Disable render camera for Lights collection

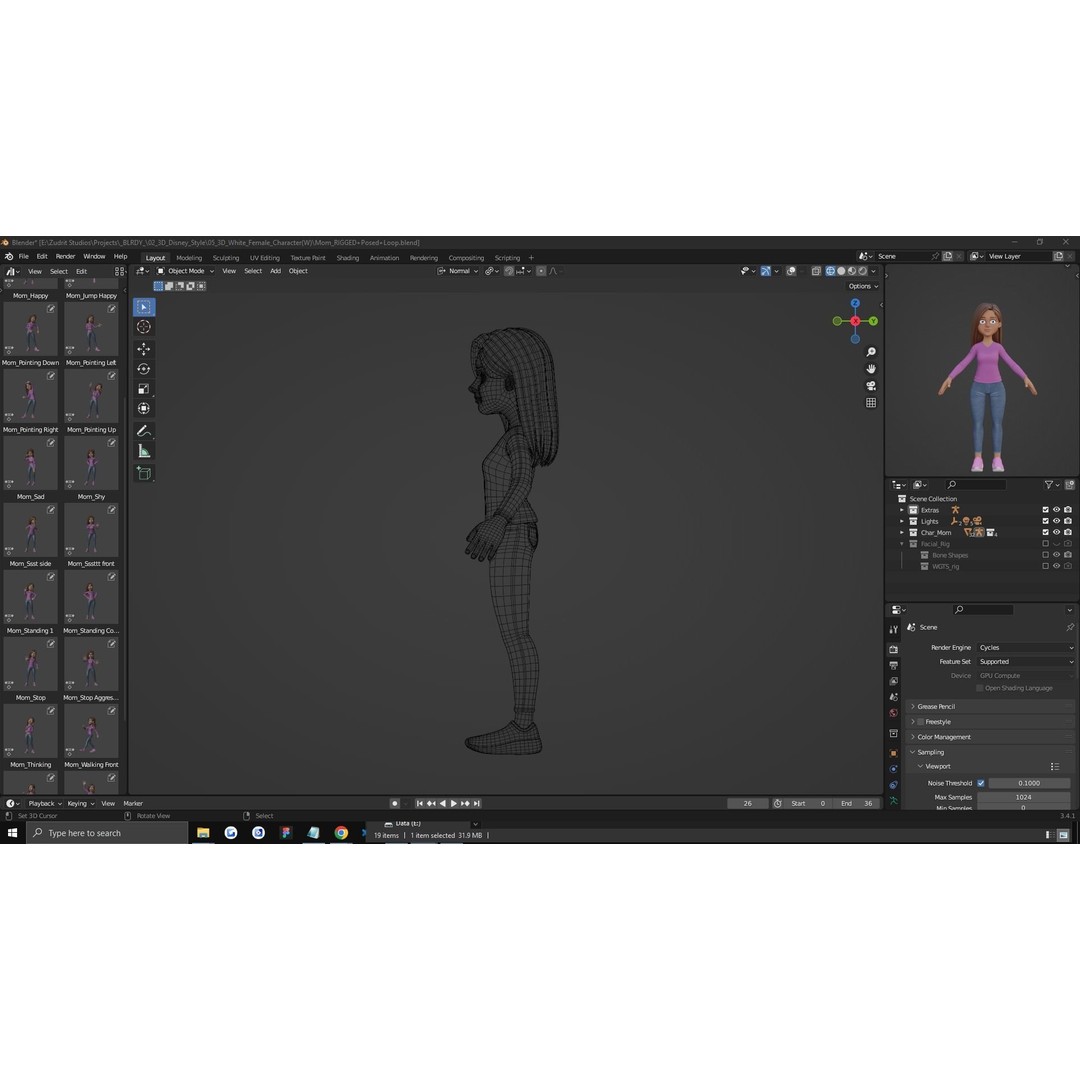[x=1068, y=521]
